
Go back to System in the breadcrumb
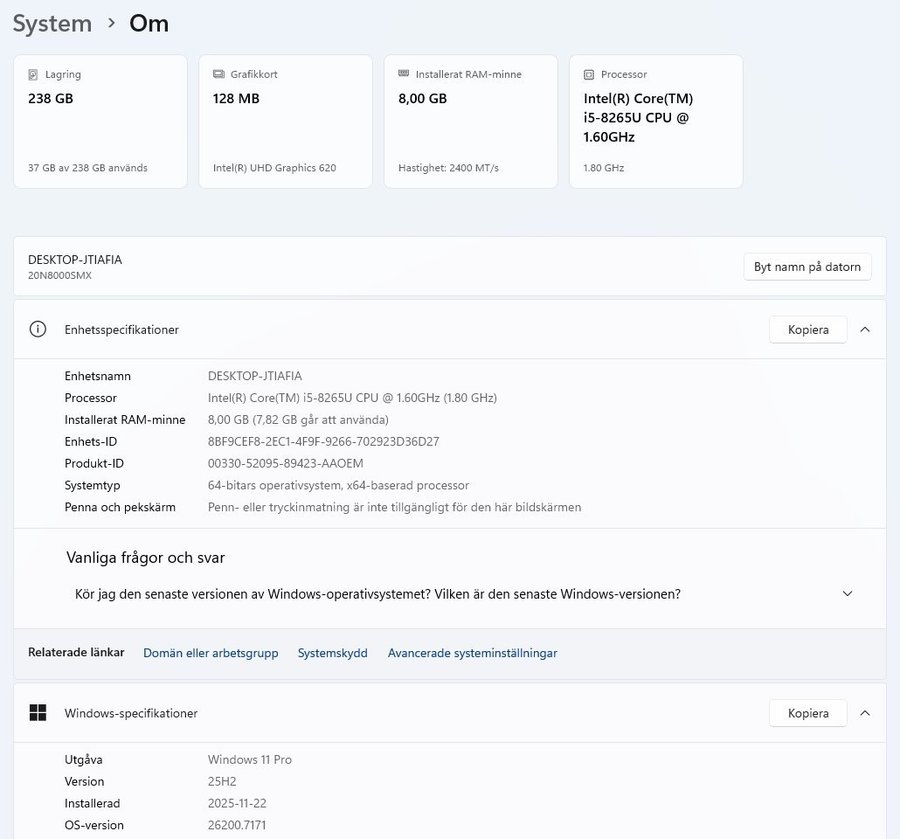pyautogui.click(x=52, y=24)
